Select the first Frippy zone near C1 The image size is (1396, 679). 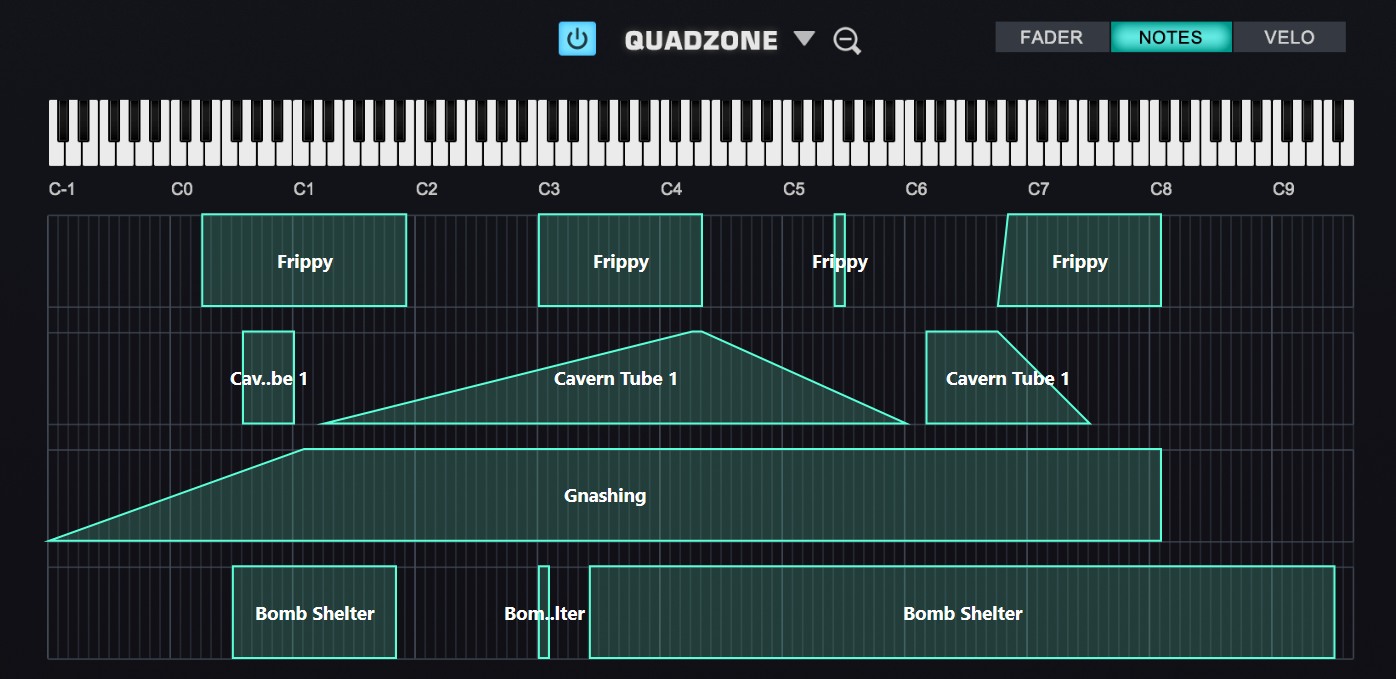click(304, 261)
